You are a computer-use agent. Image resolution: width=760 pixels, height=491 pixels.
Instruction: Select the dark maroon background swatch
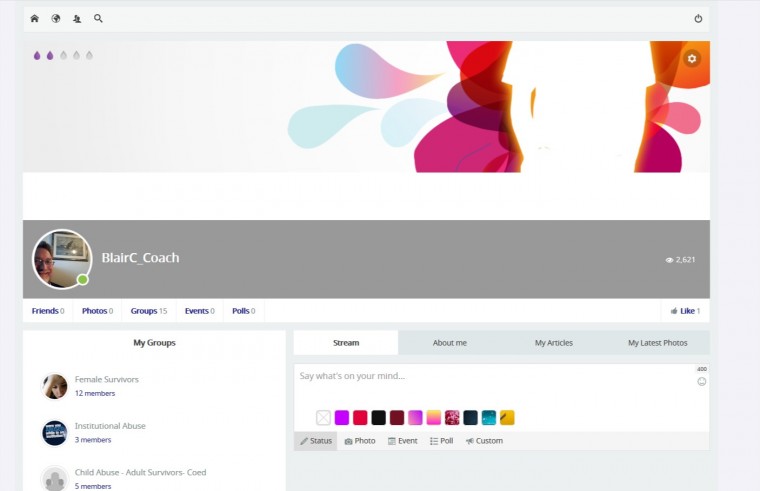(397, 417)
